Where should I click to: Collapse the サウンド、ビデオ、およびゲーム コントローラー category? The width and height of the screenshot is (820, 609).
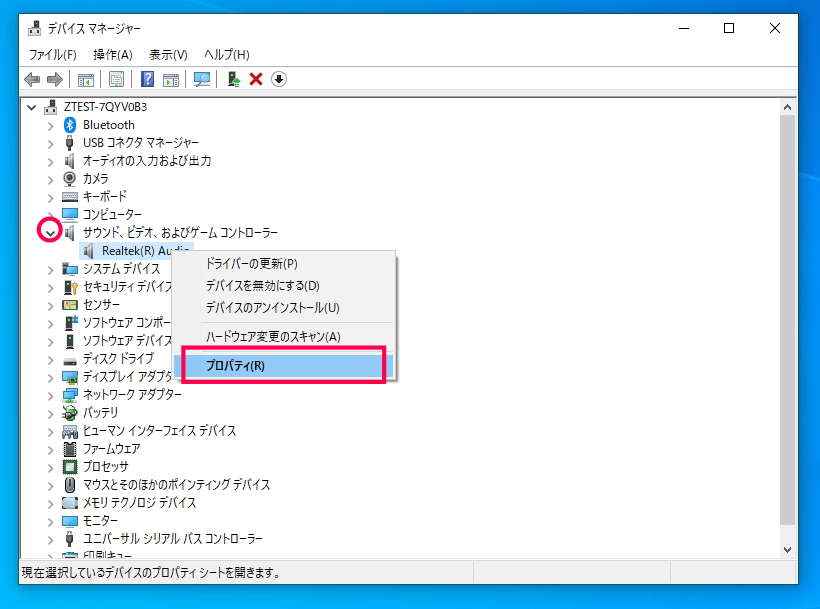click(x=50, y=233)
